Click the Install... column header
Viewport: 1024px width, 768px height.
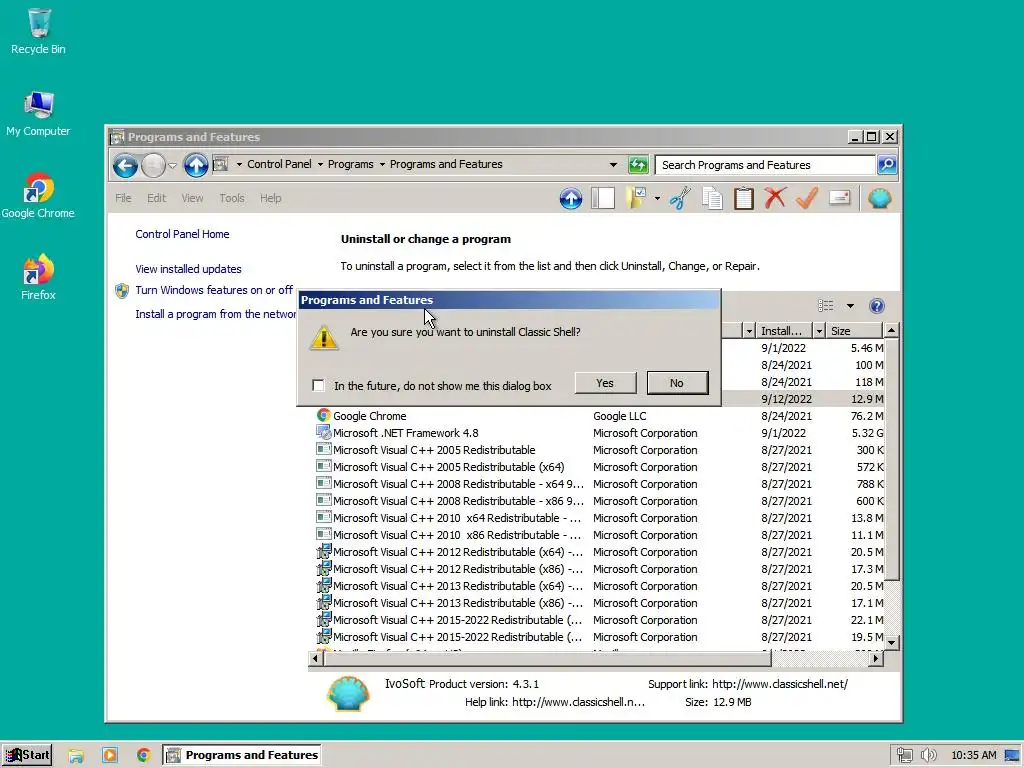pyautogui.click(x=784, y=331)
